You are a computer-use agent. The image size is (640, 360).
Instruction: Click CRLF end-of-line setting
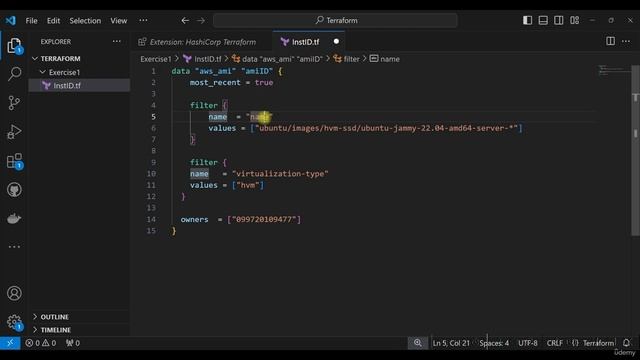554,343
